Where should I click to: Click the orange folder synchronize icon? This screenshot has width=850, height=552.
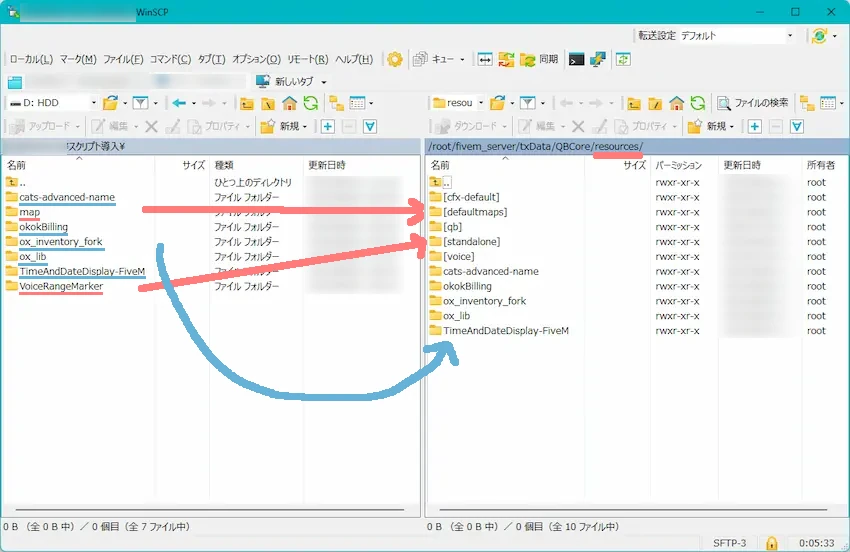click(506, 59)
